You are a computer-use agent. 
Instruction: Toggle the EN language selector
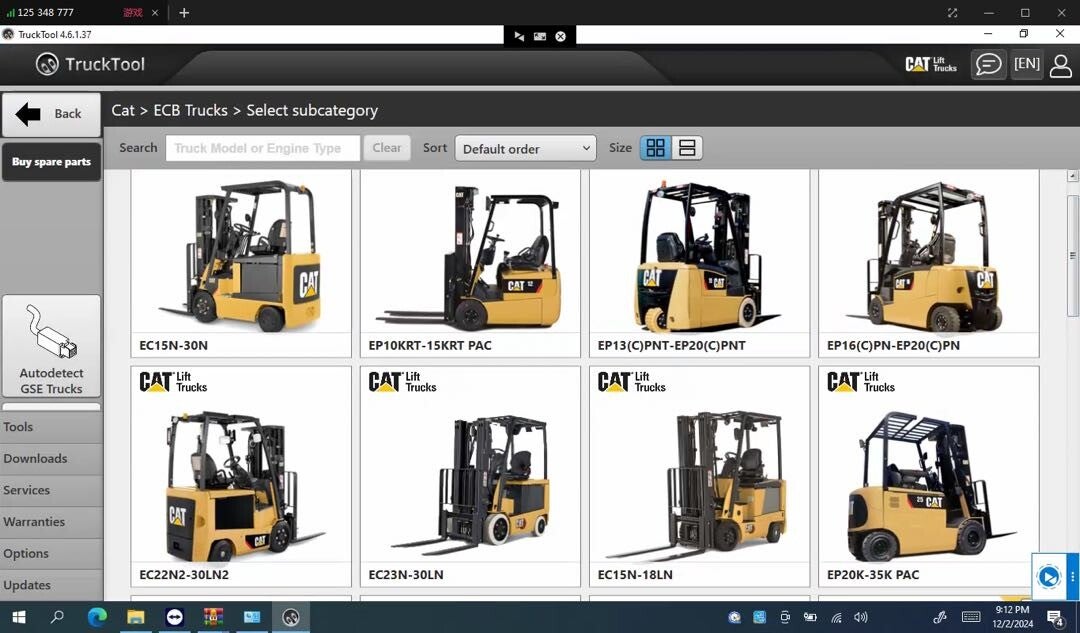pyautogui.click(x=1026, y=64)
